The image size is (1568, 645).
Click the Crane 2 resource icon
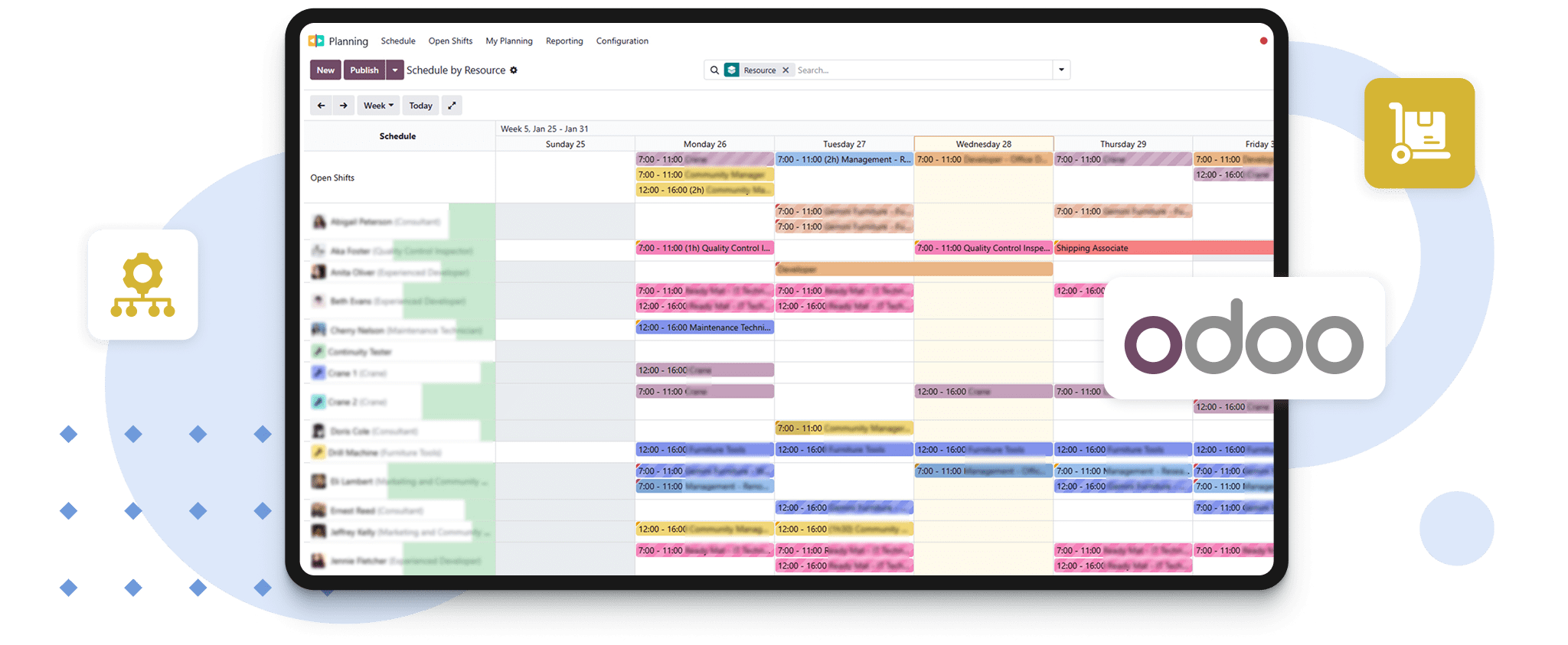(x=318, y=402)
